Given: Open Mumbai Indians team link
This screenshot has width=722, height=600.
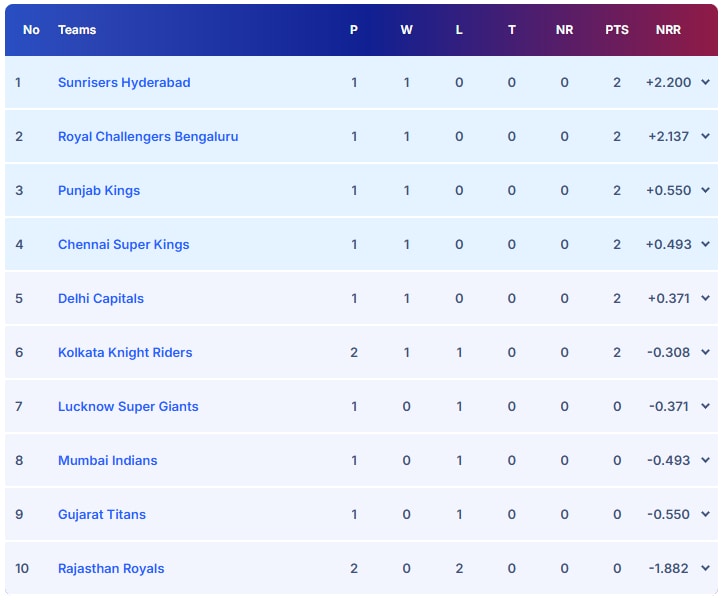Looking at the screenshot, I should pos(107,461).
